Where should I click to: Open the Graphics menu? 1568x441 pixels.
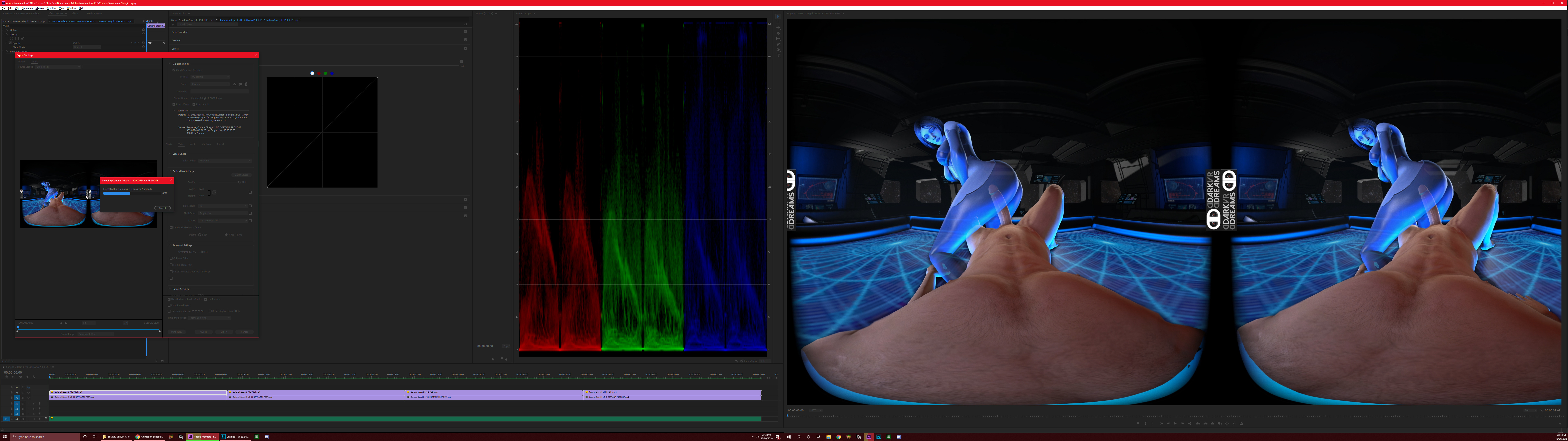click(52, 9)
